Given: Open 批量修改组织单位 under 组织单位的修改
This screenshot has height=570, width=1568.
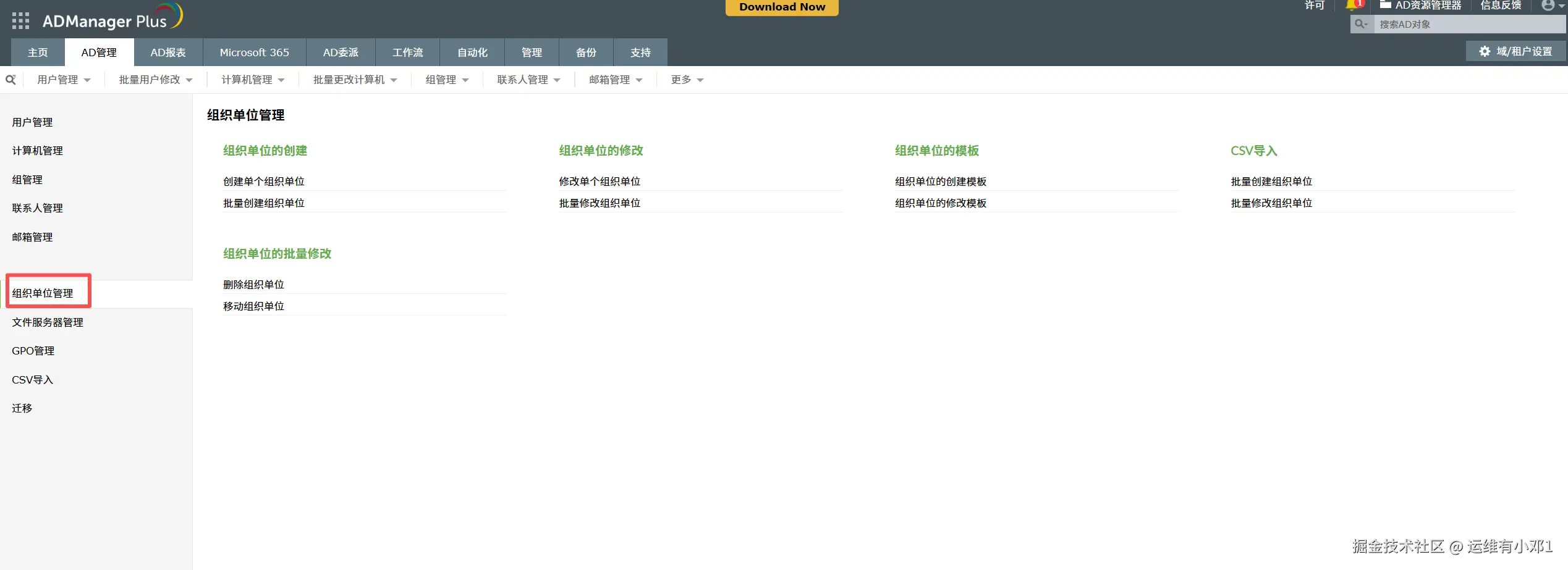Looking at the screenshot, I should click(x=600, y=203).
